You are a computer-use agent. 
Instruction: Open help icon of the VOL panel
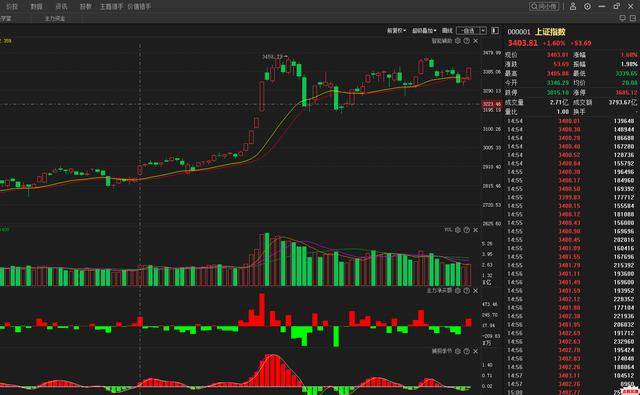click(x=467, y=230)
